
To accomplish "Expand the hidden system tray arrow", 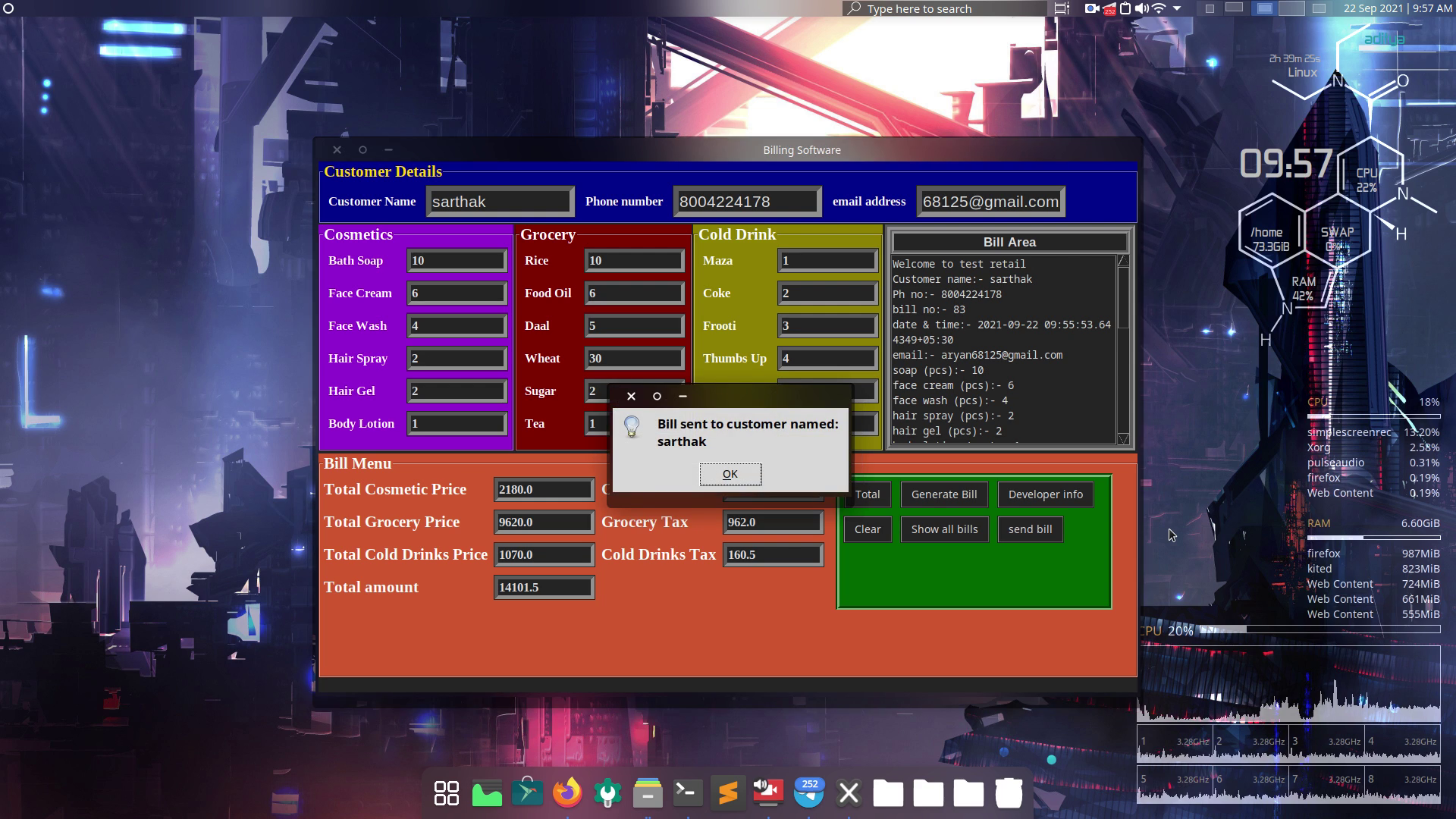I will pyautogui.click(x=1177, y=8).
